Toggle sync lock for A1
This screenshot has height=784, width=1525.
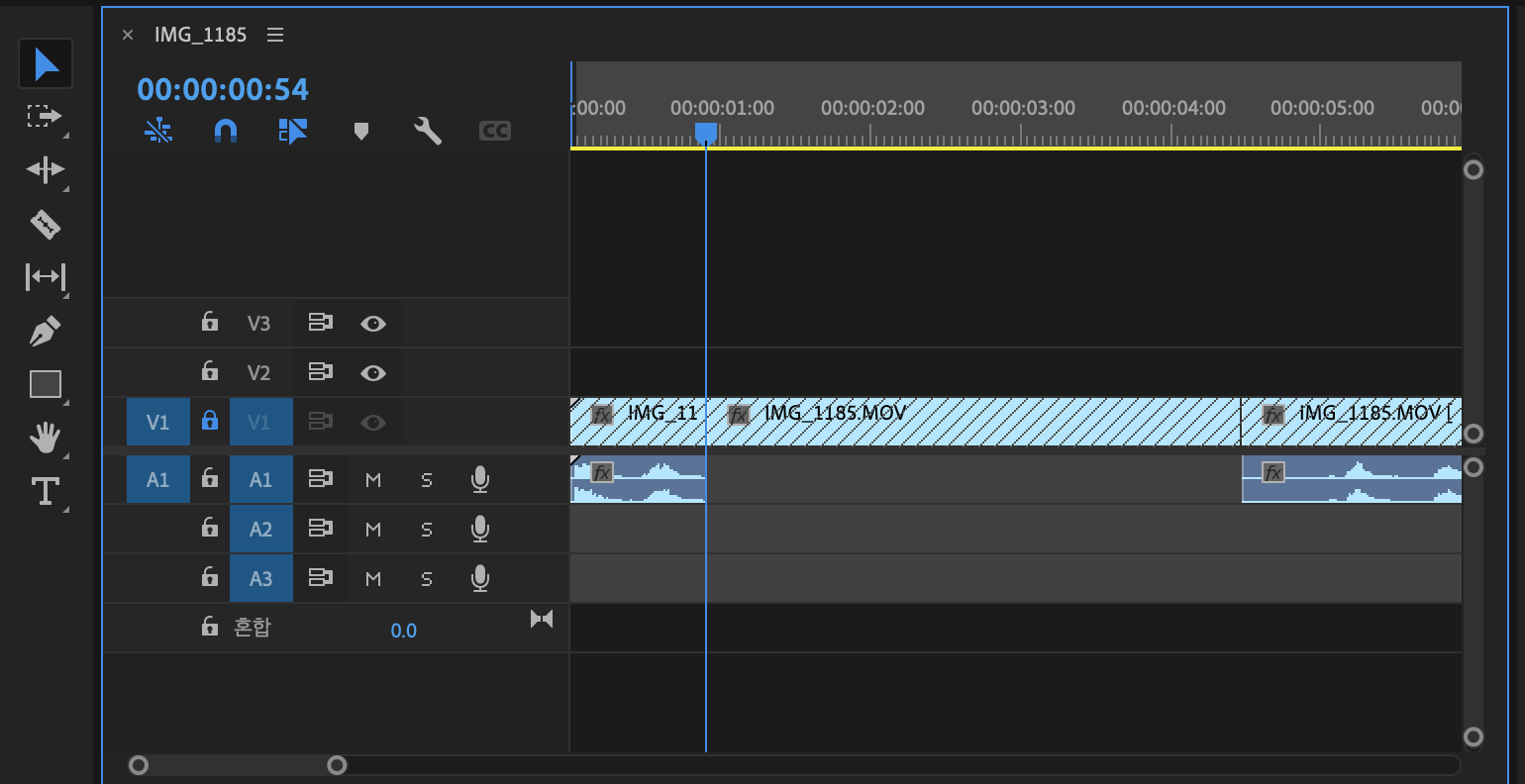(x=320, y=479)
